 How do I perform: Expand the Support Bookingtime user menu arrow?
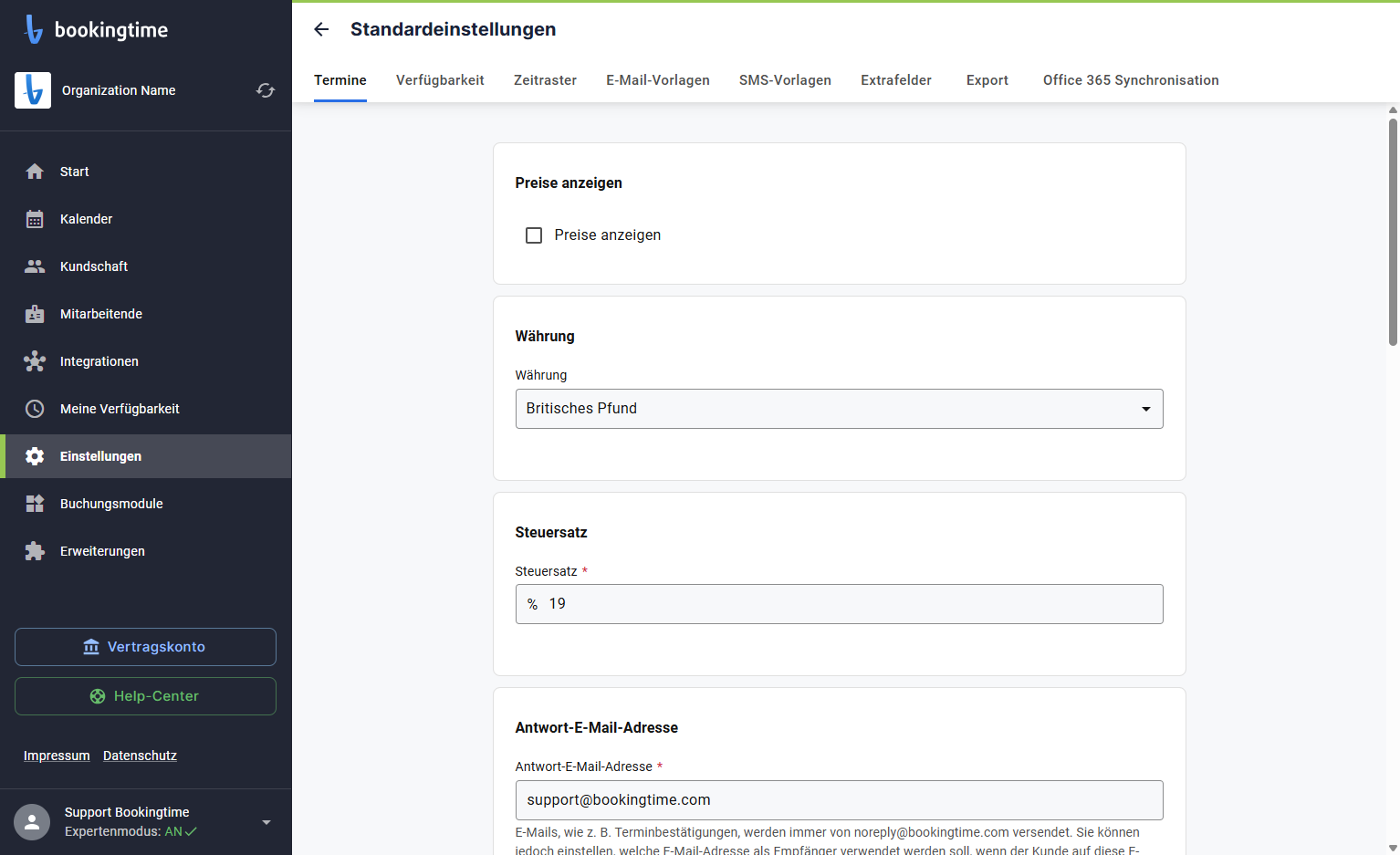coord(266,822)
